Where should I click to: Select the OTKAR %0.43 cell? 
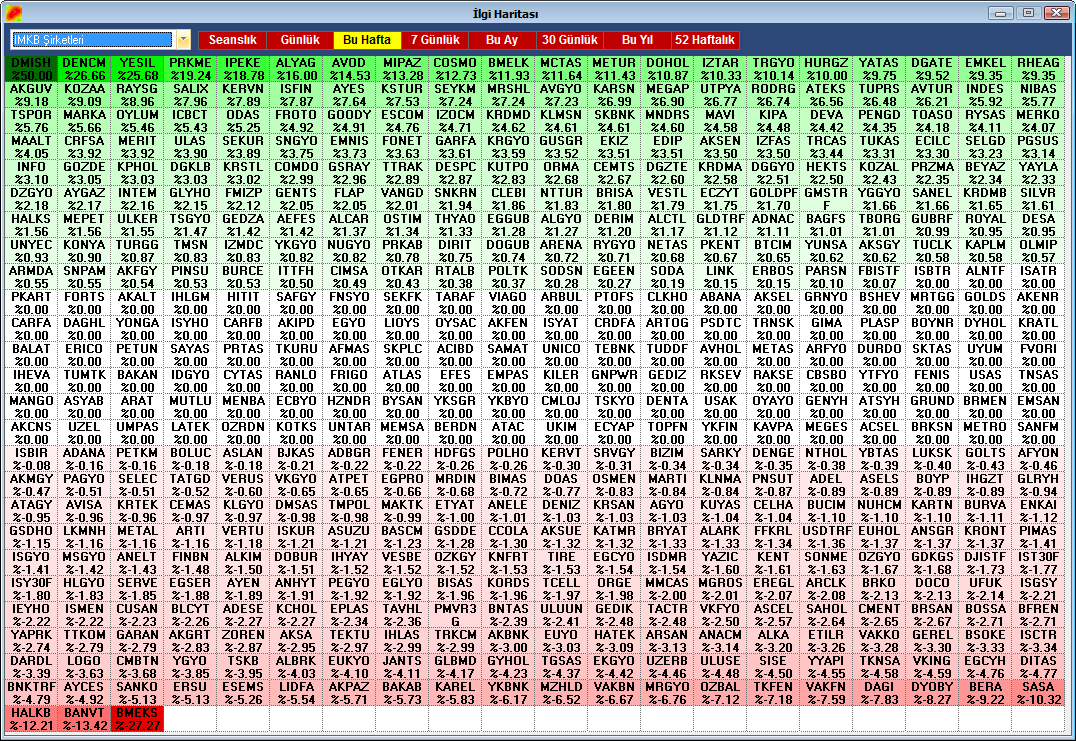(x=402, y=277)
